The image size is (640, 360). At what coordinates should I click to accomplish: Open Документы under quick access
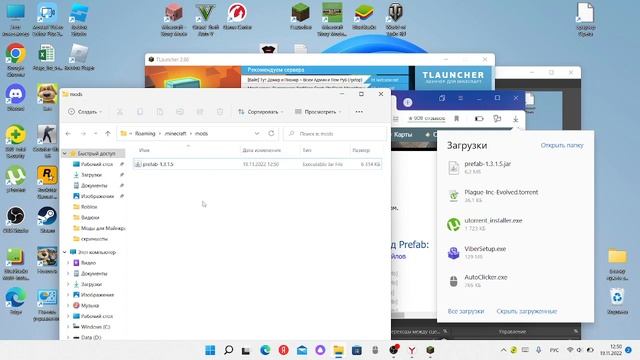tap(94, 185)
